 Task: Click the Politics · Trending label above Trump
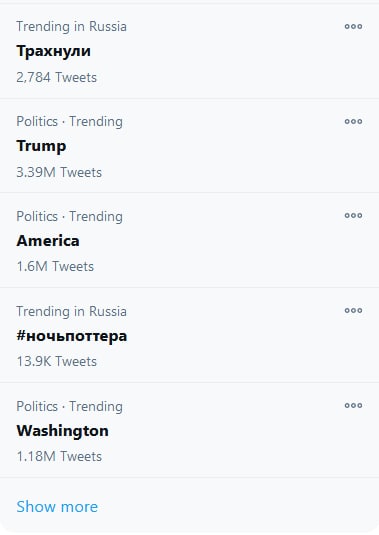pos(70,121)
